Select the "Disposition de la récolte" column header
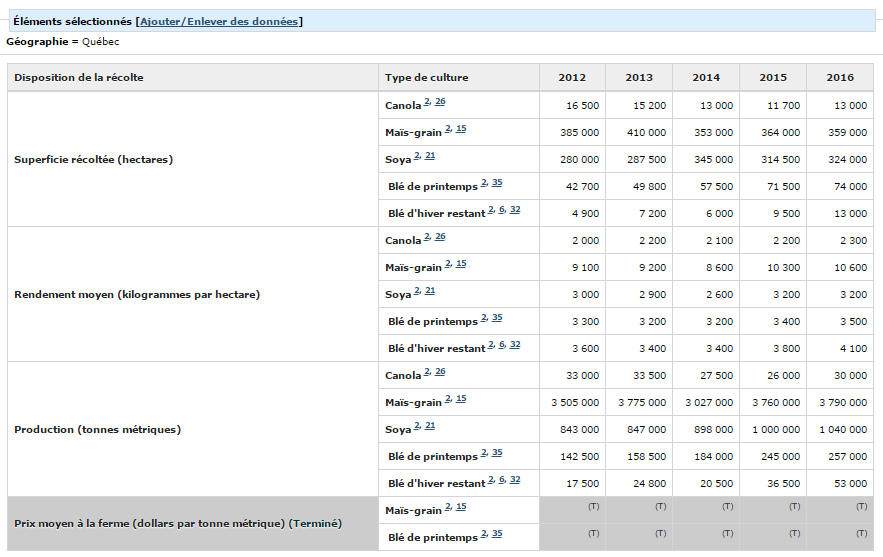 click(x=78, y=78)
